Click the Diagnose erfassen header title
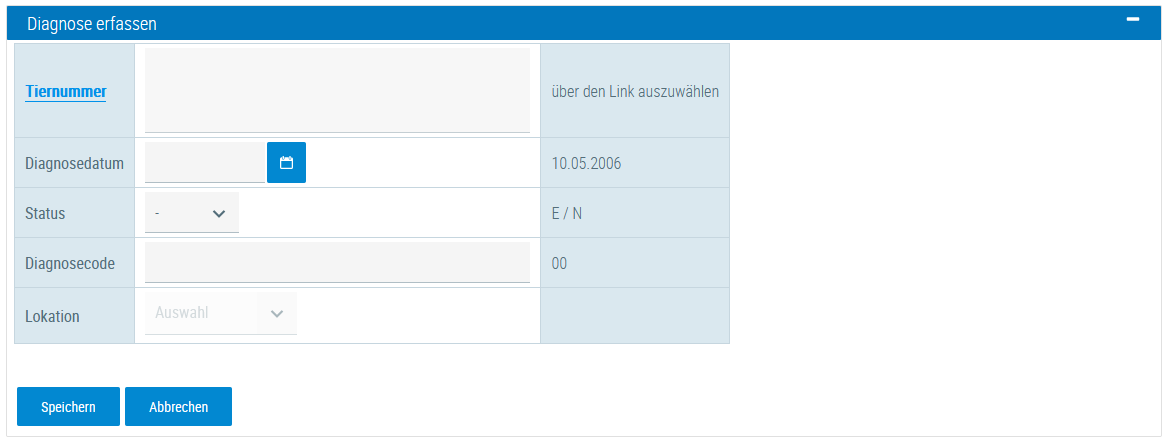 coord(92,22)
